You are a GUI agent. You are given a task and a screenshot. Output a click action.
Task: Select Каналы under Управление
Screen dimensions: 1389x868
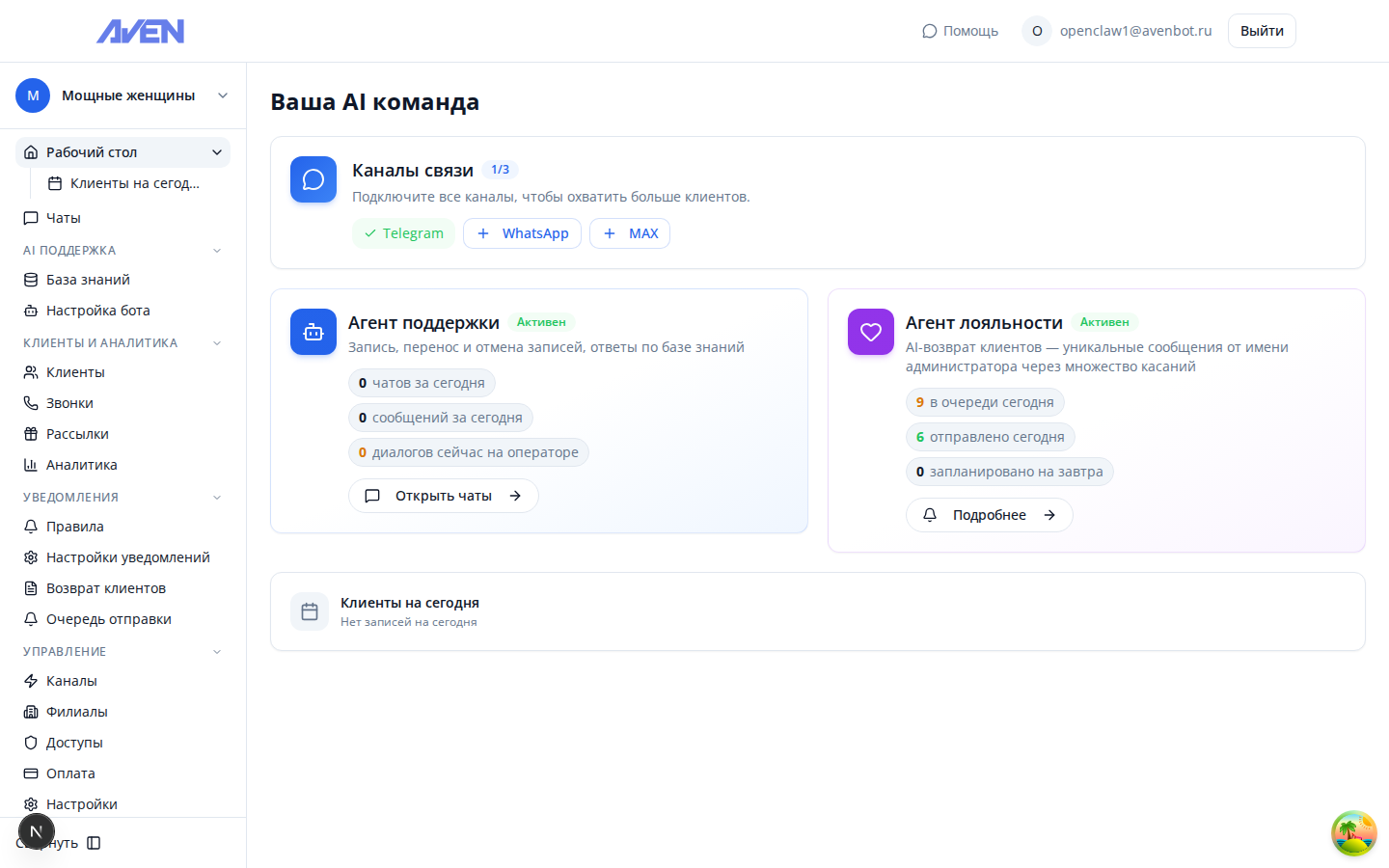pos(72,680)
